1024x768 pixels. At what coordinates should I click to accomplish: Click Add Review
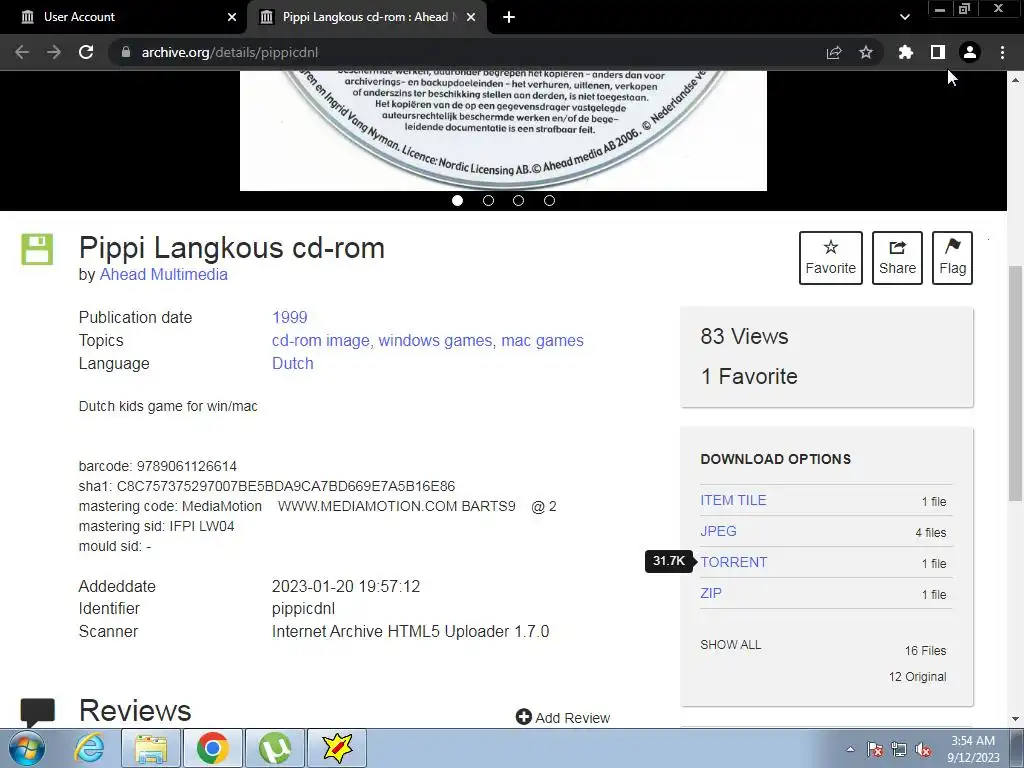click(x=563, y=717)
